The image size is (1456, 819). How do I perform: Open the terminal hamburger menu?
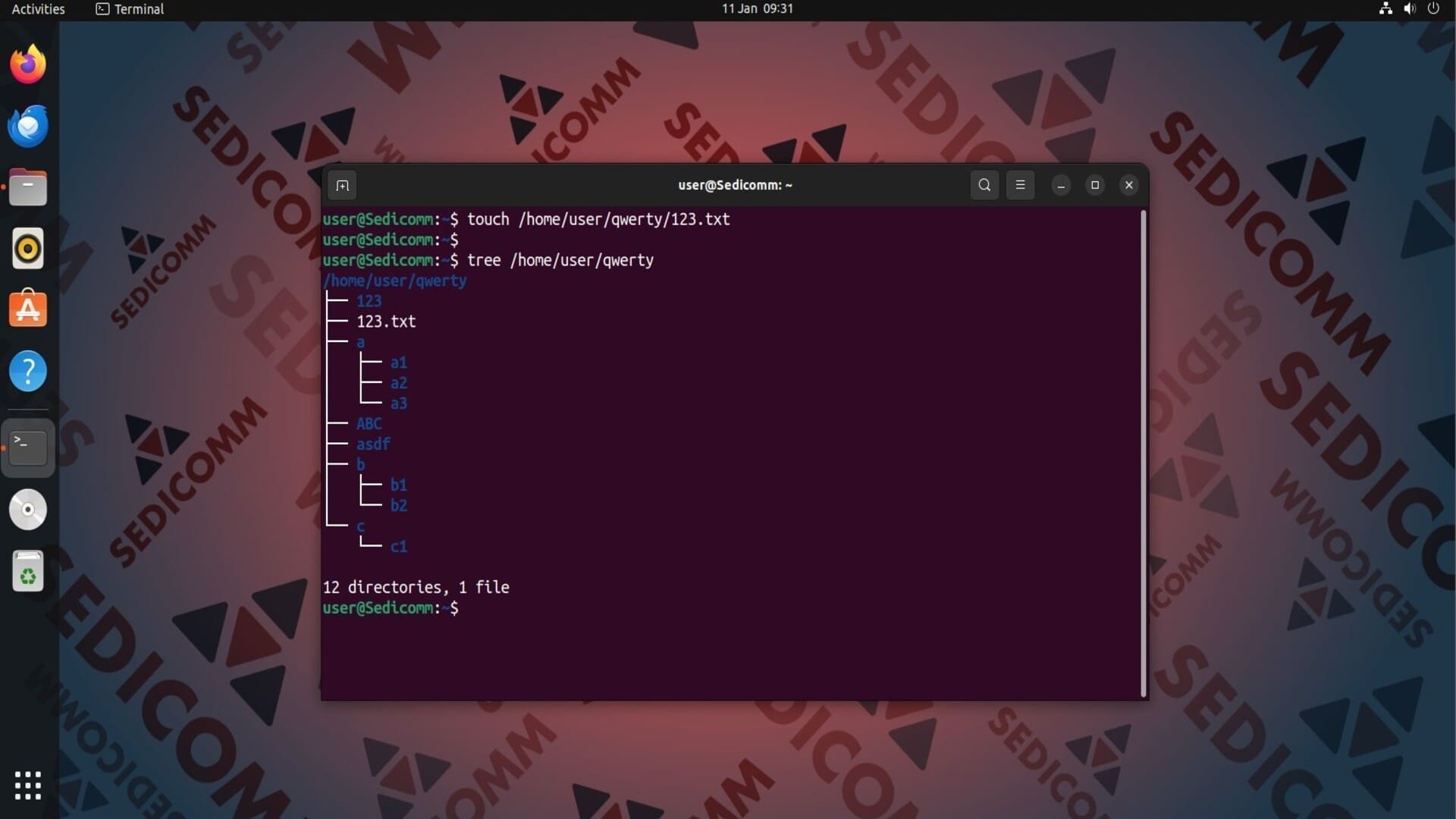1020,185
